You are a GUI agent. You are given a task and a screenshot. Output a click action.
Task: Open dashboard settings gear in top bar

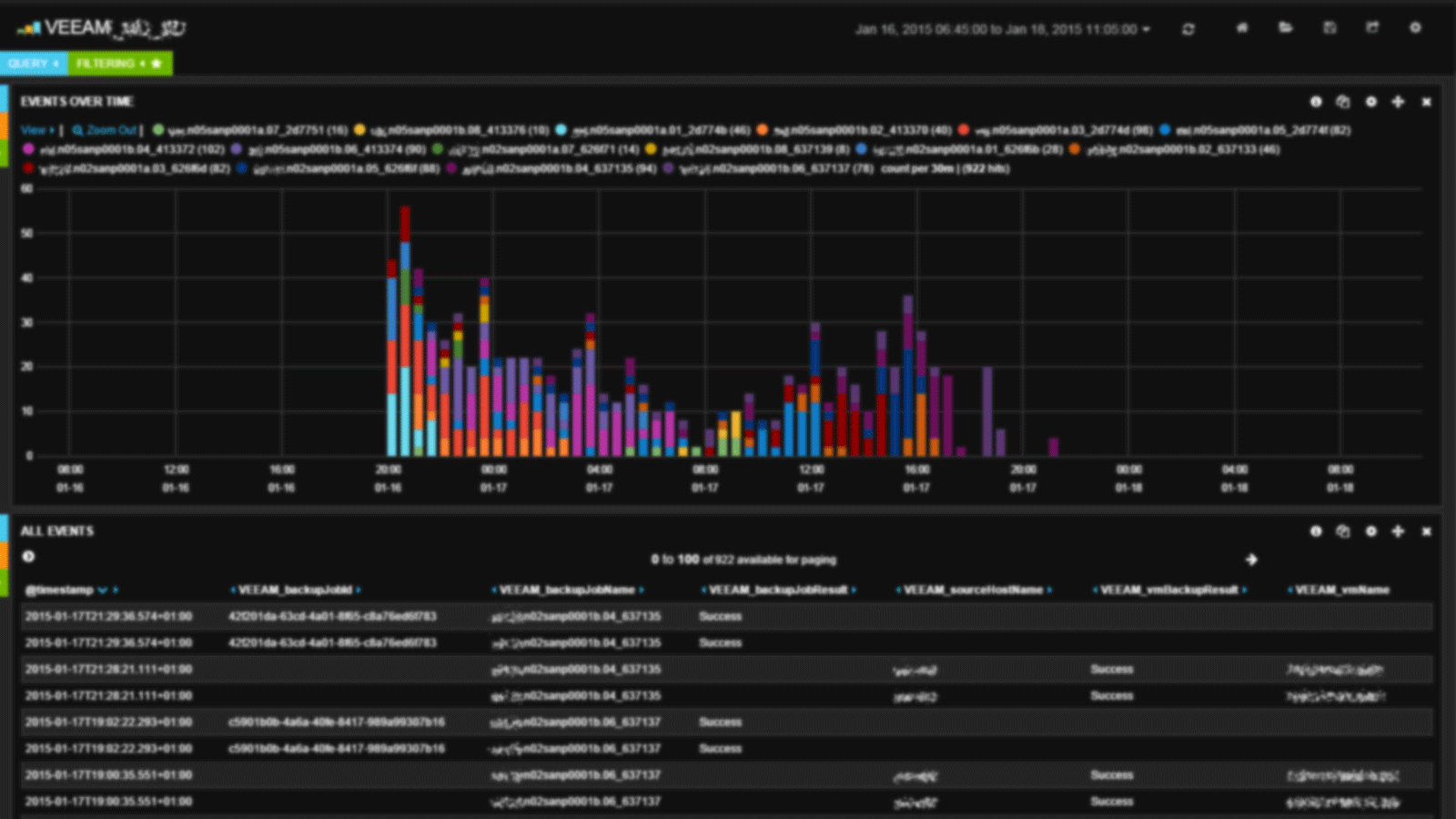tap(1415, 28)
